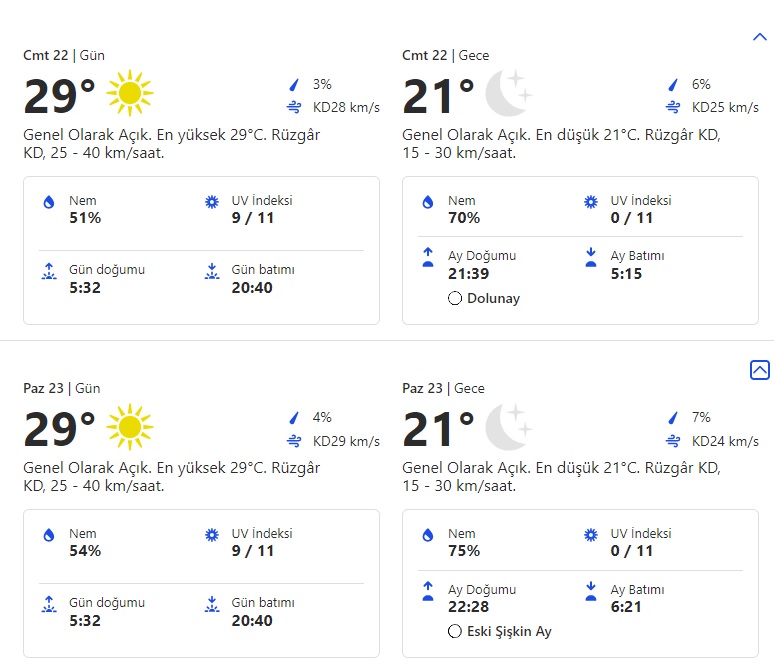Collapse the Cmt 22 forecast with the chevron
This screenshot has width=774, height=671.
pos(758,37)
